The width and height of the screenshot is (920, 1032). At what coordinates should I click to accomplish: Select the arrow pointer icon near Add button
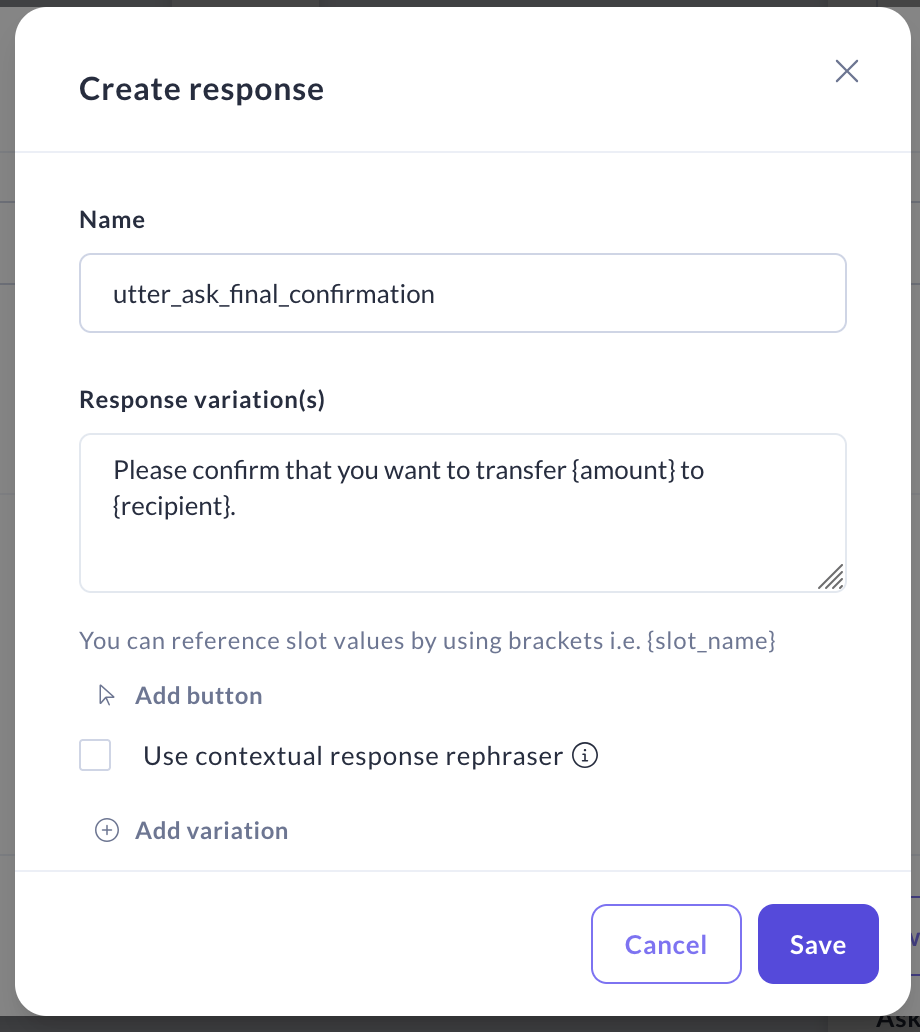[106, 695]
